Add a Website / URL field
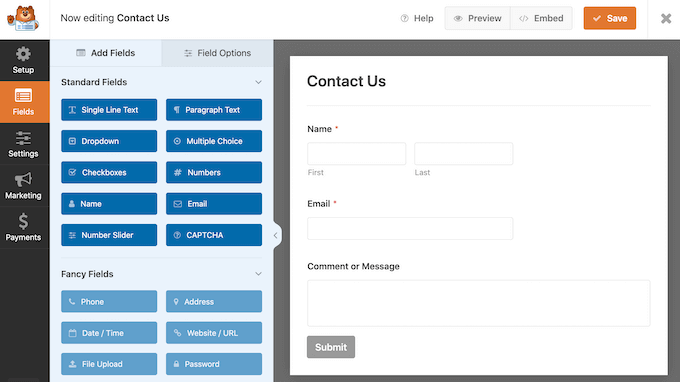This screenshot has width=680, height=382. pyautogui.click(x=214, y=333)
